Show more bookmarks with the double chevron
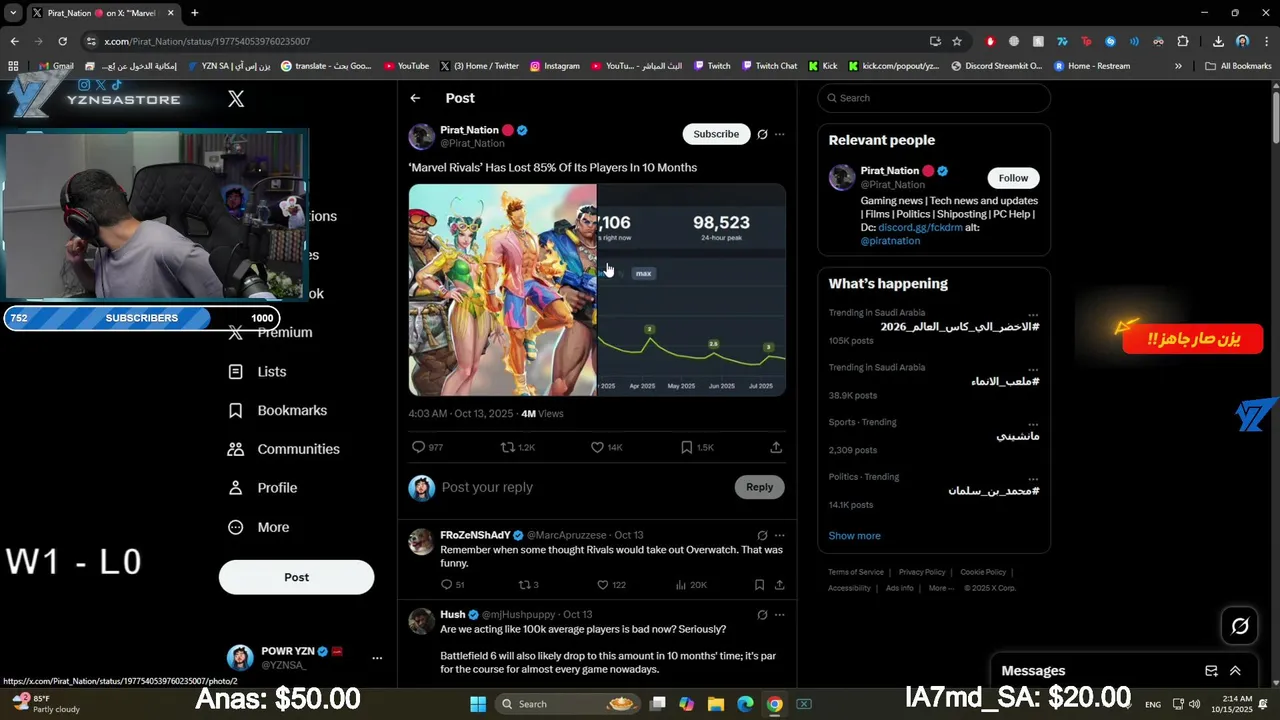Viewport: 1280px width, 720px height. pyautogui.click(x=1178, y=66)
